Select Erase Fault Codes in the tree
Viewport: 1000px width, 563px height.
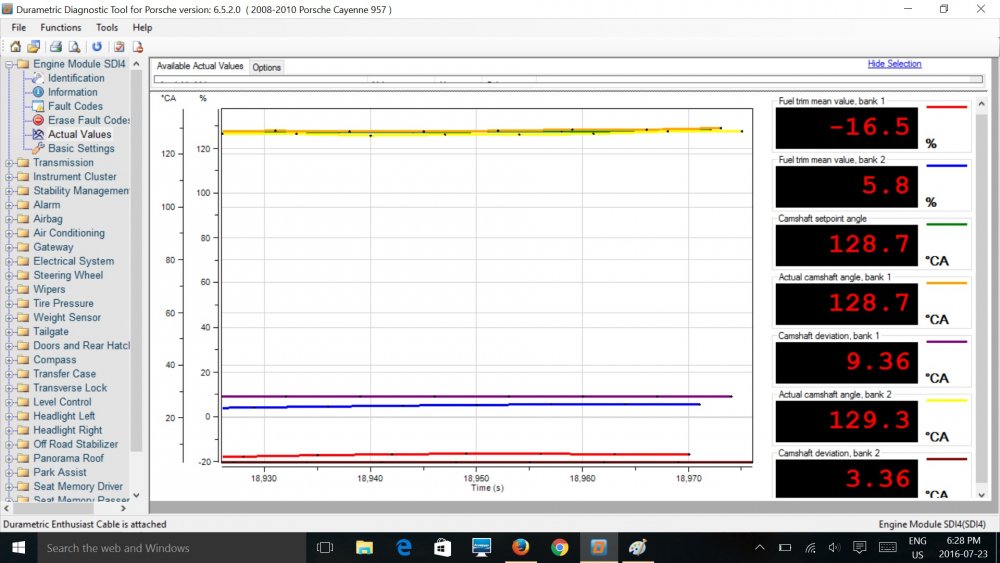pyautogui.click(x=88, y=120)
